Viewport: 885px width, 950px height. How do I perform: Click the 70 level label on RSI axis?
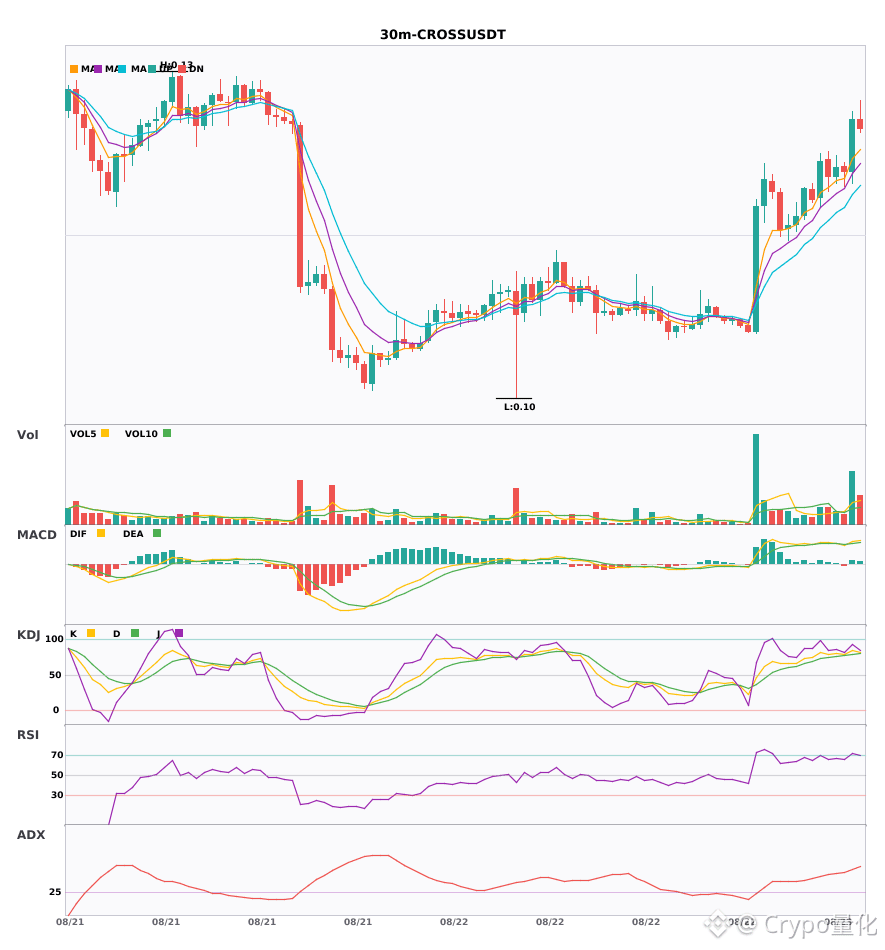click(57, 755)
